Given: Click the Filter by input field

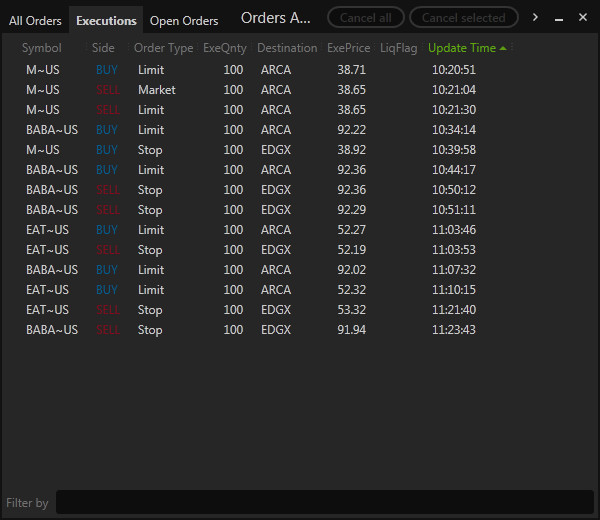Looking at the screenshot, I should click(324, 502).
